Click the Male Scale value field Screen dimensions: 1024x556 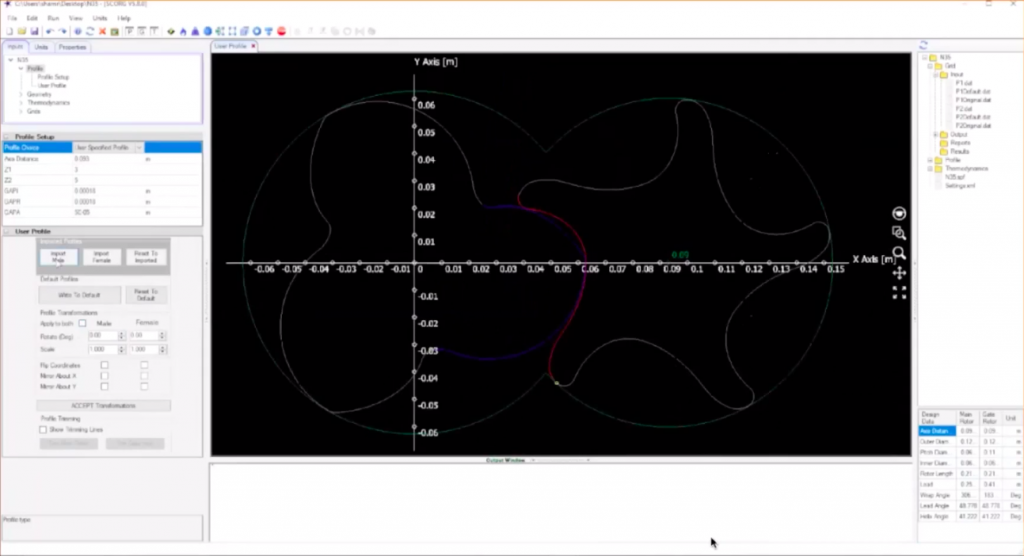point(103,350)
